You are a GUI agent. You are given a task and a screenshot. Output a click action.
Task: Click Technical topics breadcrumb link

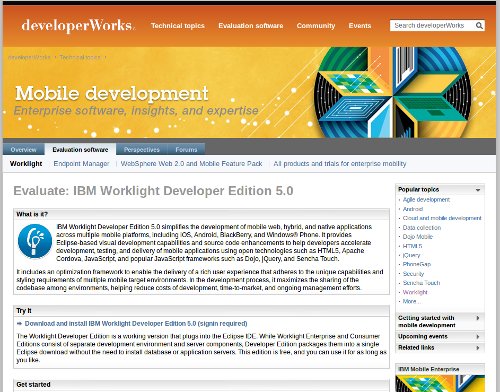pos(80,57)
